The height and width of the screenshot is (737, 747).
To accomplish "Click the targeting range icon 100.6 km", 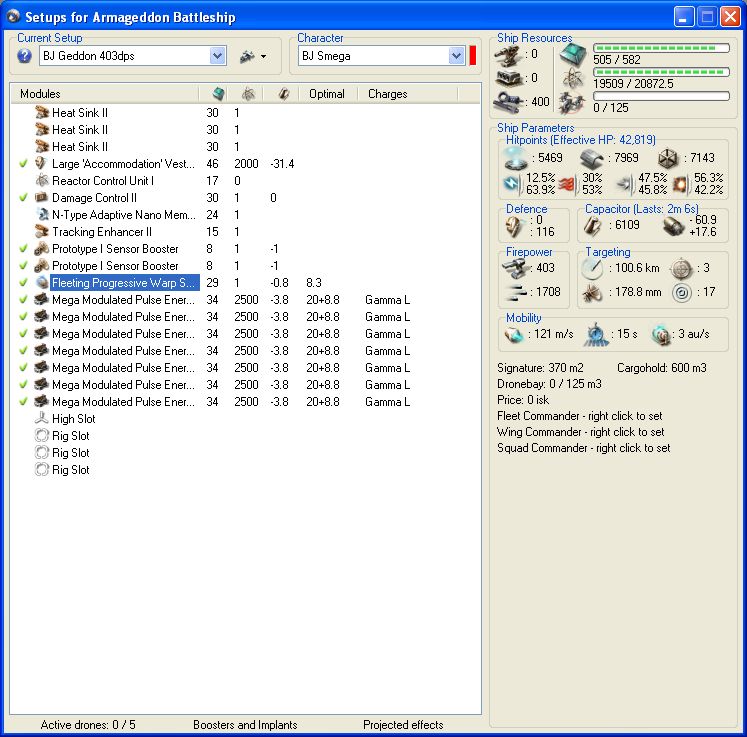I will (x=592, y=269).
